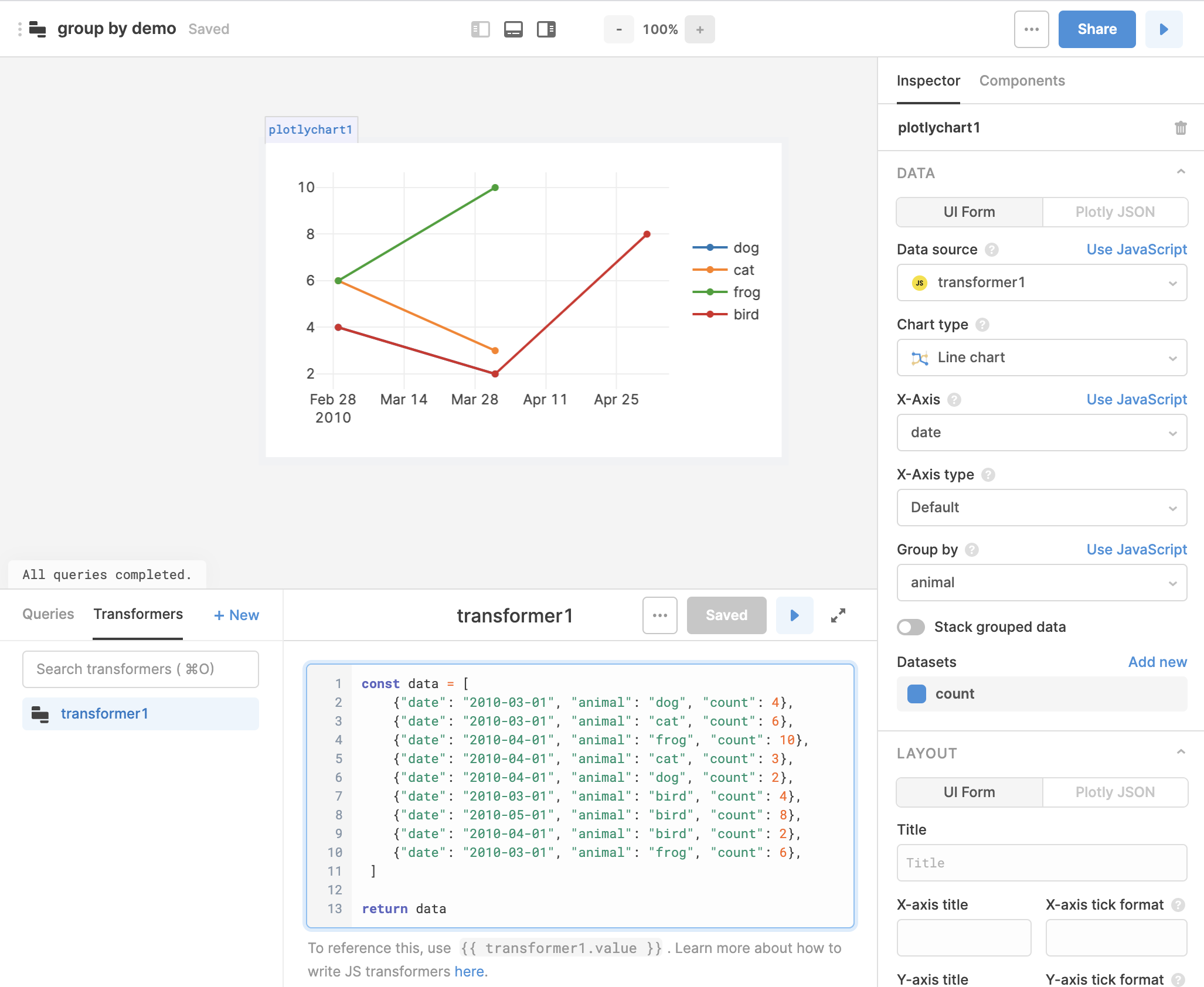Click the Data source help icon

(992, 250)
